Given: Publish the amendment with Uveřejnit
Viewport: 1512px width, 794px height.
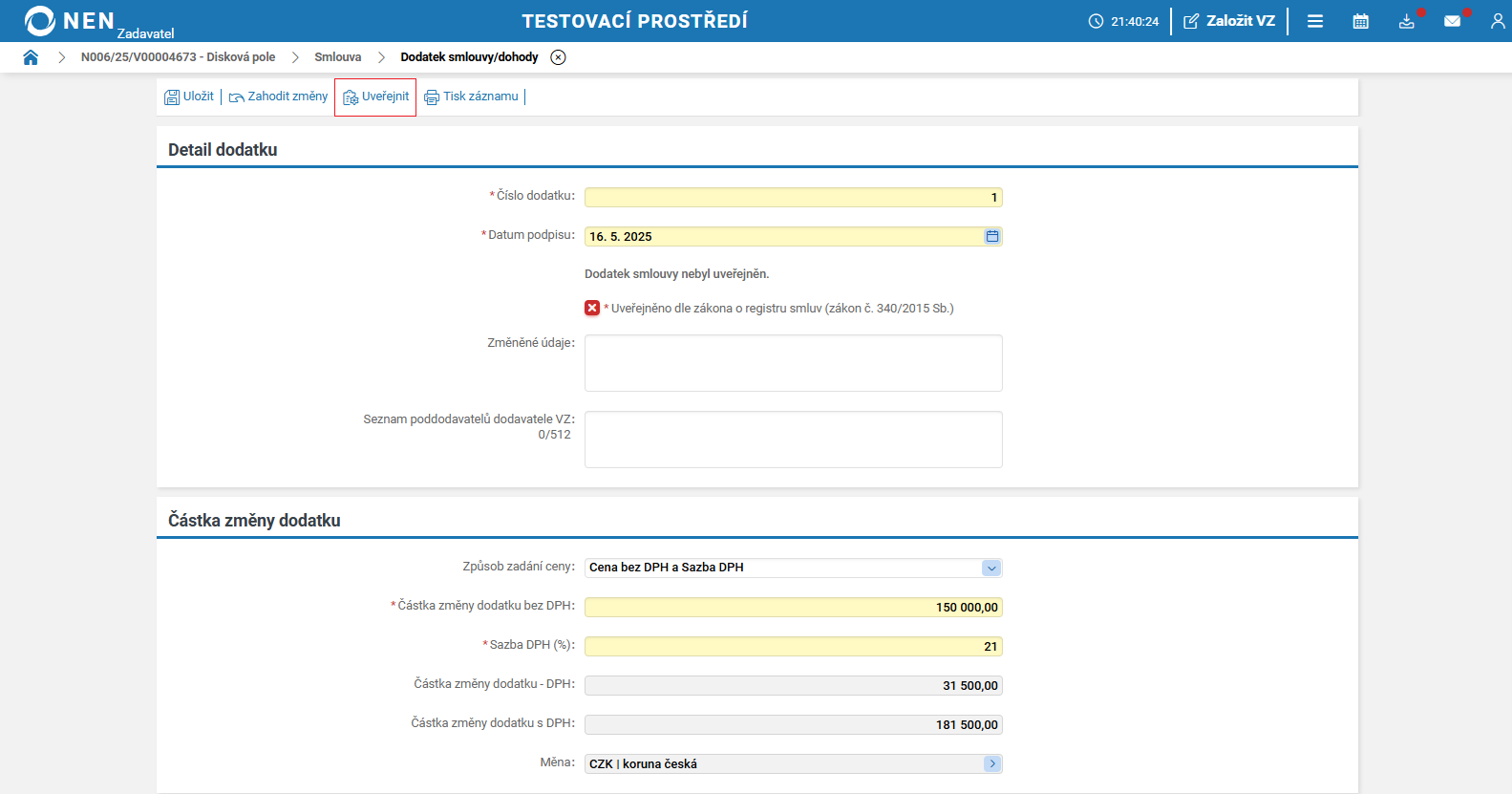Looking at the screenshot, I should click(x=375, y=97).
